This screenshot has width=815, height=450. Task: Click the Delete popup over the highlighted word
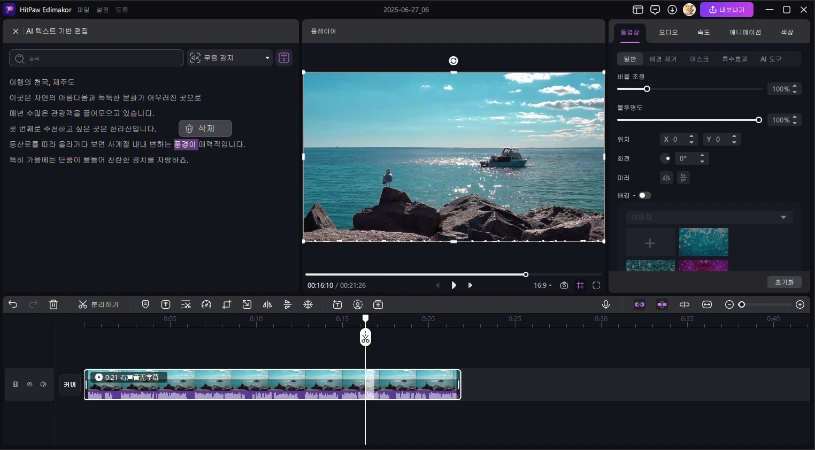[205, 128]
